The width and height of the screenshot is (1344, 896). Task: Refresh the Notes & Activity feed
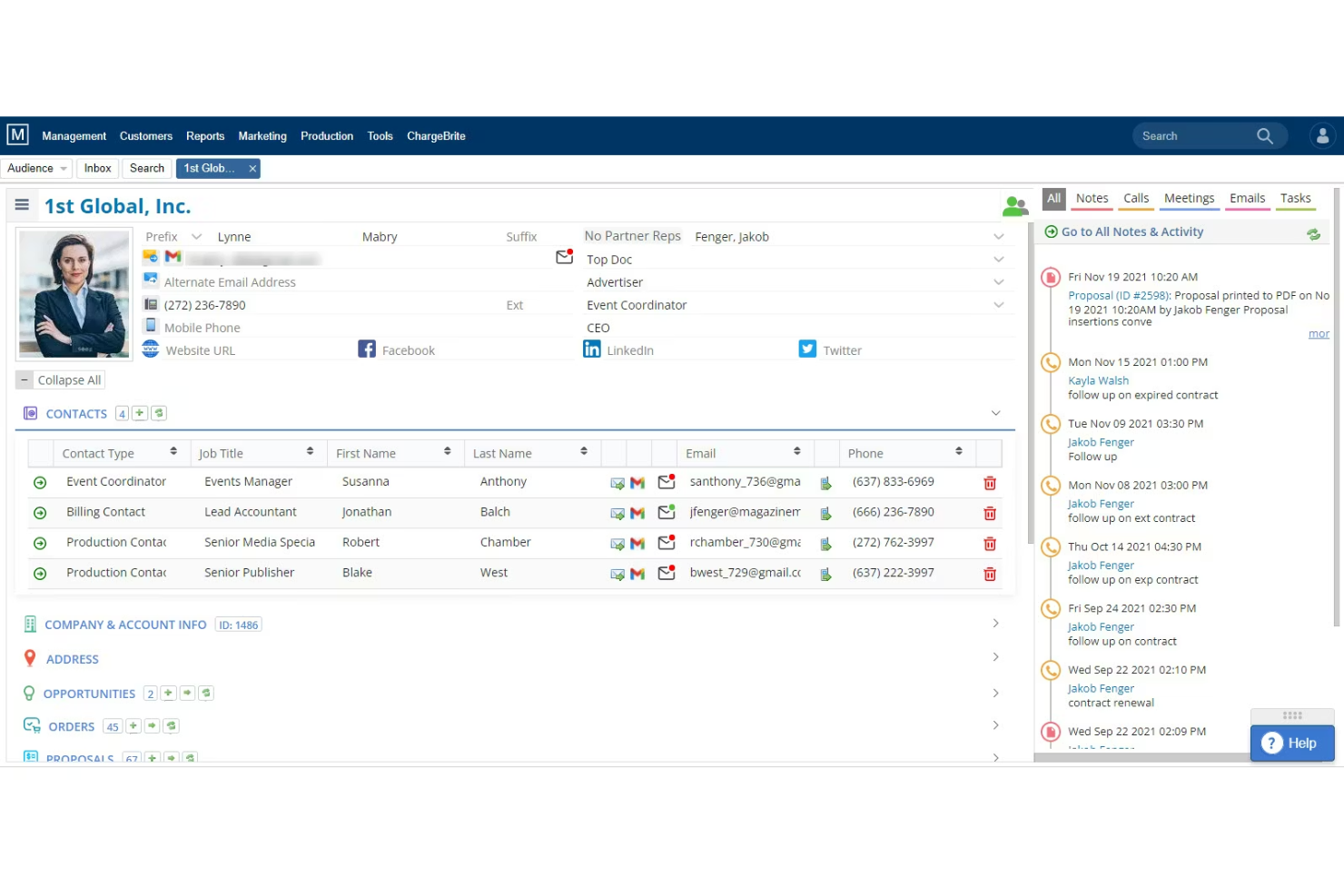pos(1313,233)
